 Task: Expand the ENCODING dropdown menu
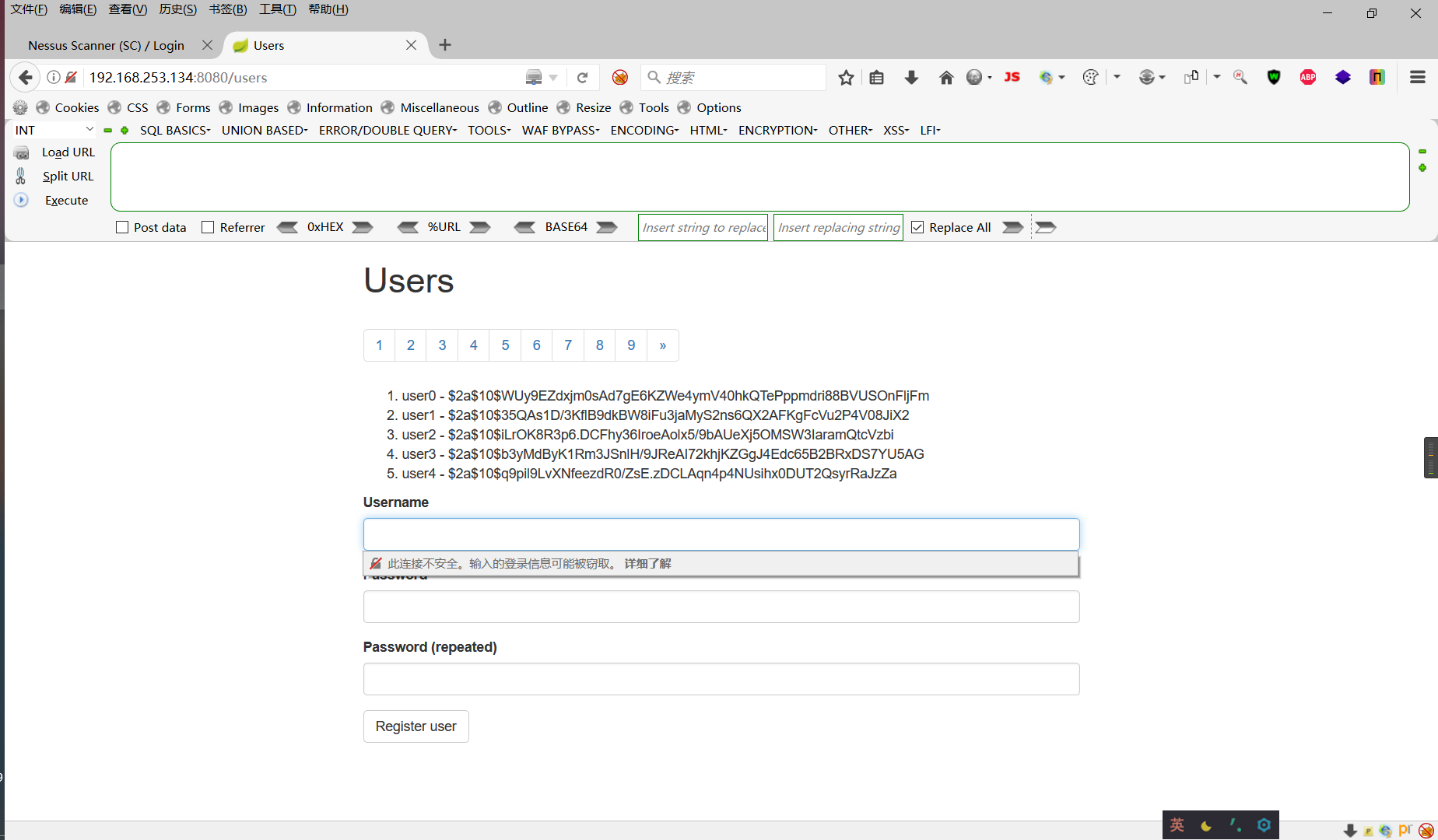pyautogui.click(x=644, y=130)
